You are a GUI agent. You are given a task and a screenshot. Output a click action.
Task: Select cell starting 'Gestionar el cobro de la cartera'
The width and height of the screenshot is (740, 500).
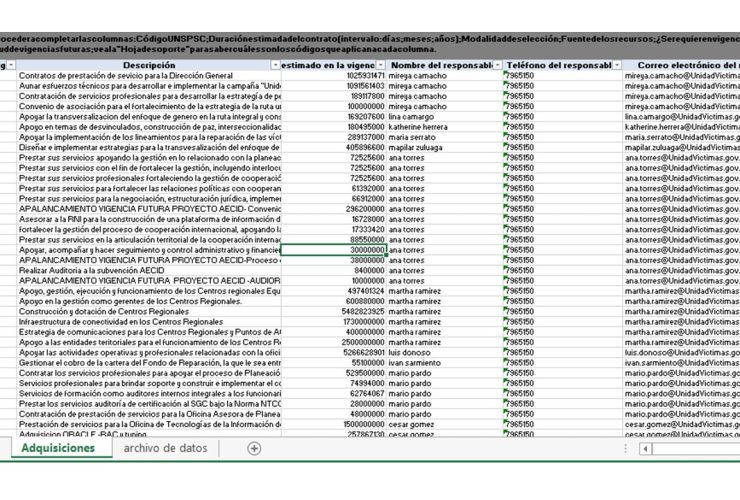(149, 363)
